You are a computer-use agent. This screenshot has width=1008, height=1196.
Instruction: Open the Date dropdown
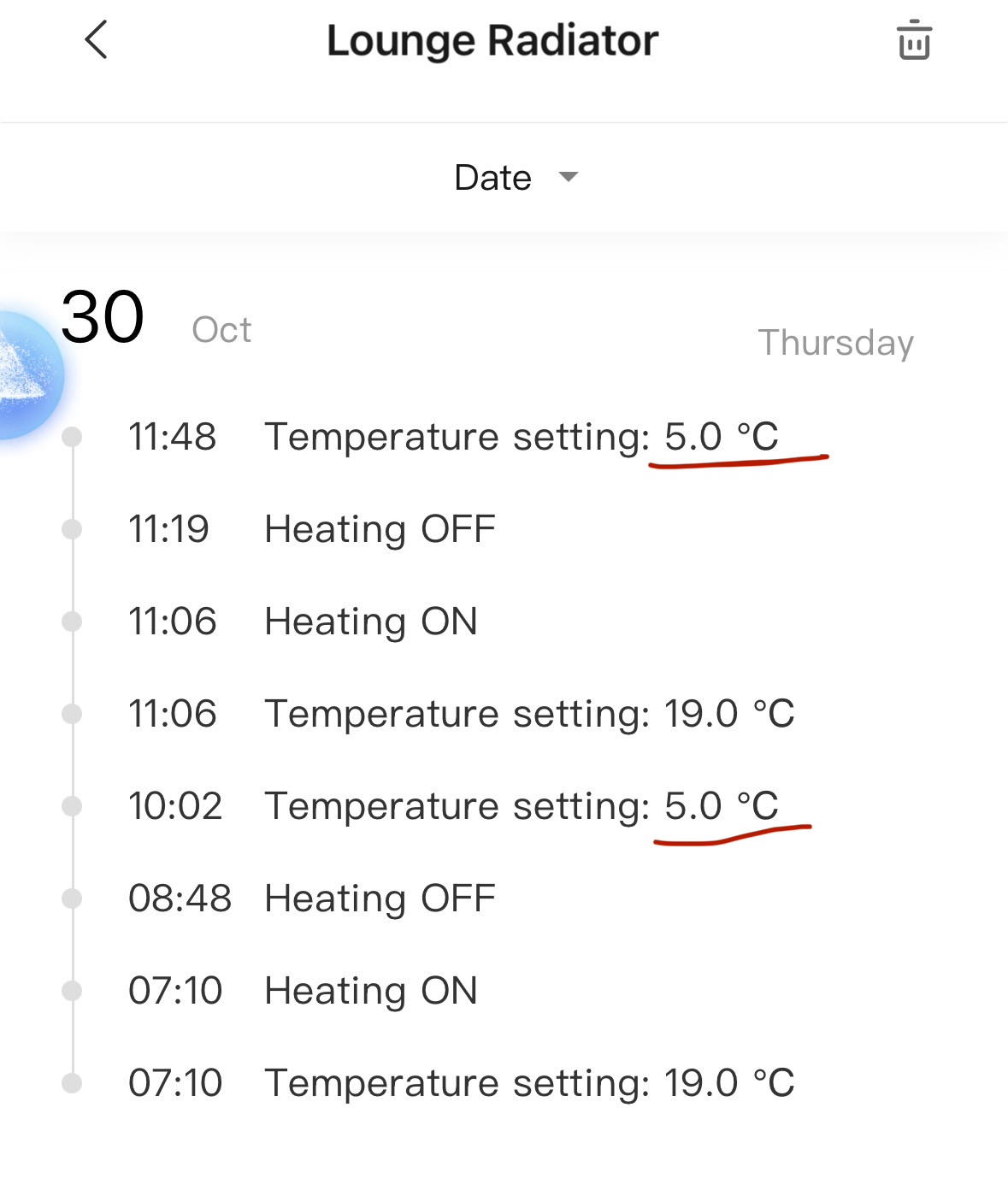(493, 178)
